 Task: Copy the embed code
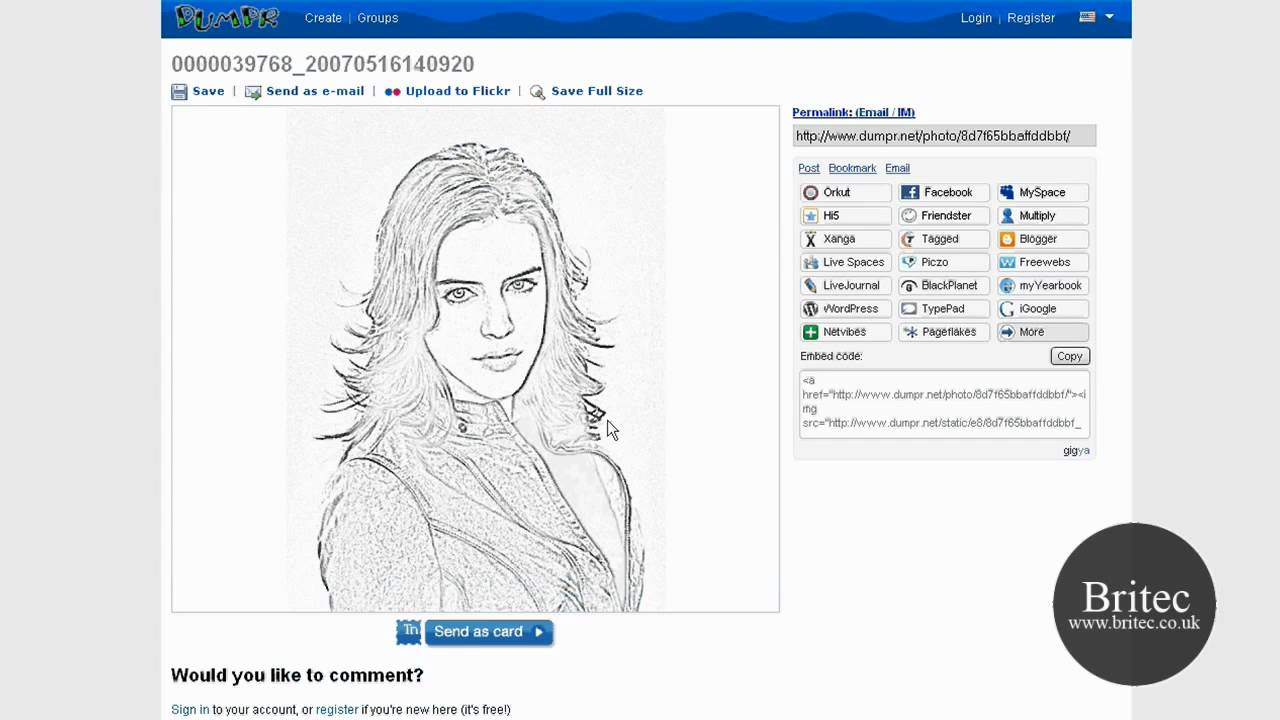(x=1069, y=356)
